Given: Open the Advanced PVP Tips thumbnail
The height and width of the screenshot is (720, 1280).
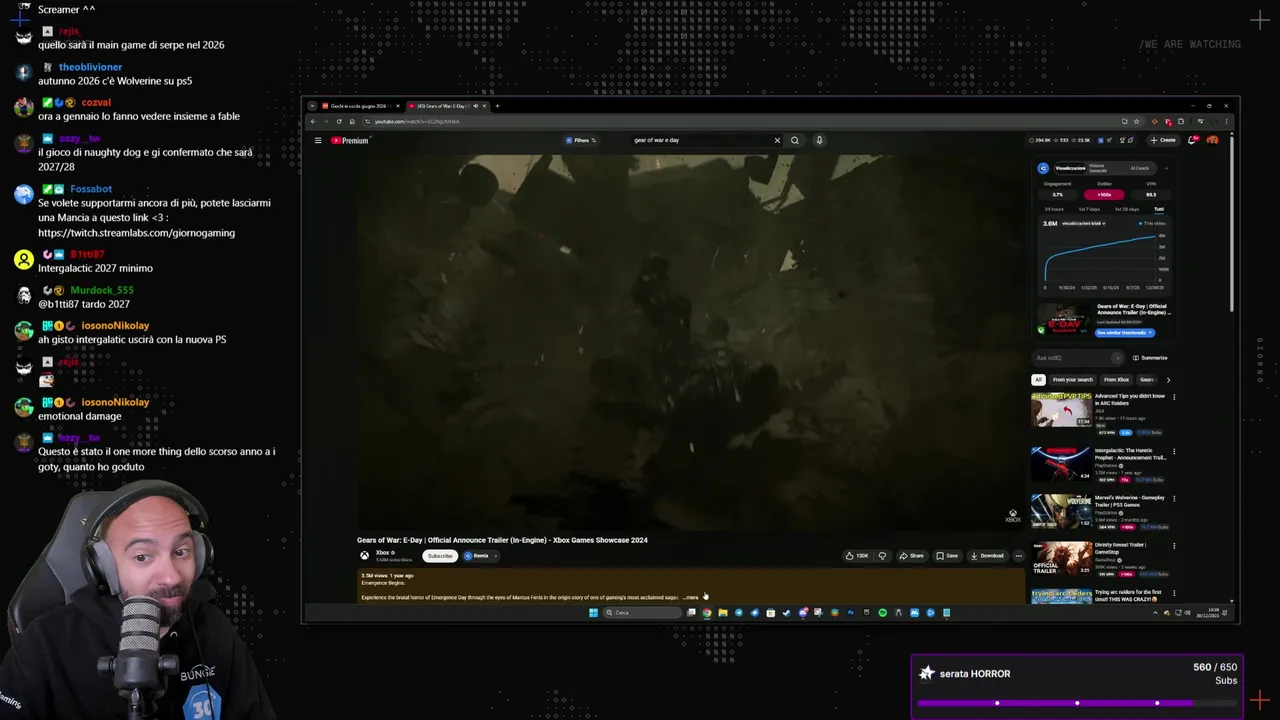Looking at the screenshot, I should pyautogui.click(x=1061, y=409).
